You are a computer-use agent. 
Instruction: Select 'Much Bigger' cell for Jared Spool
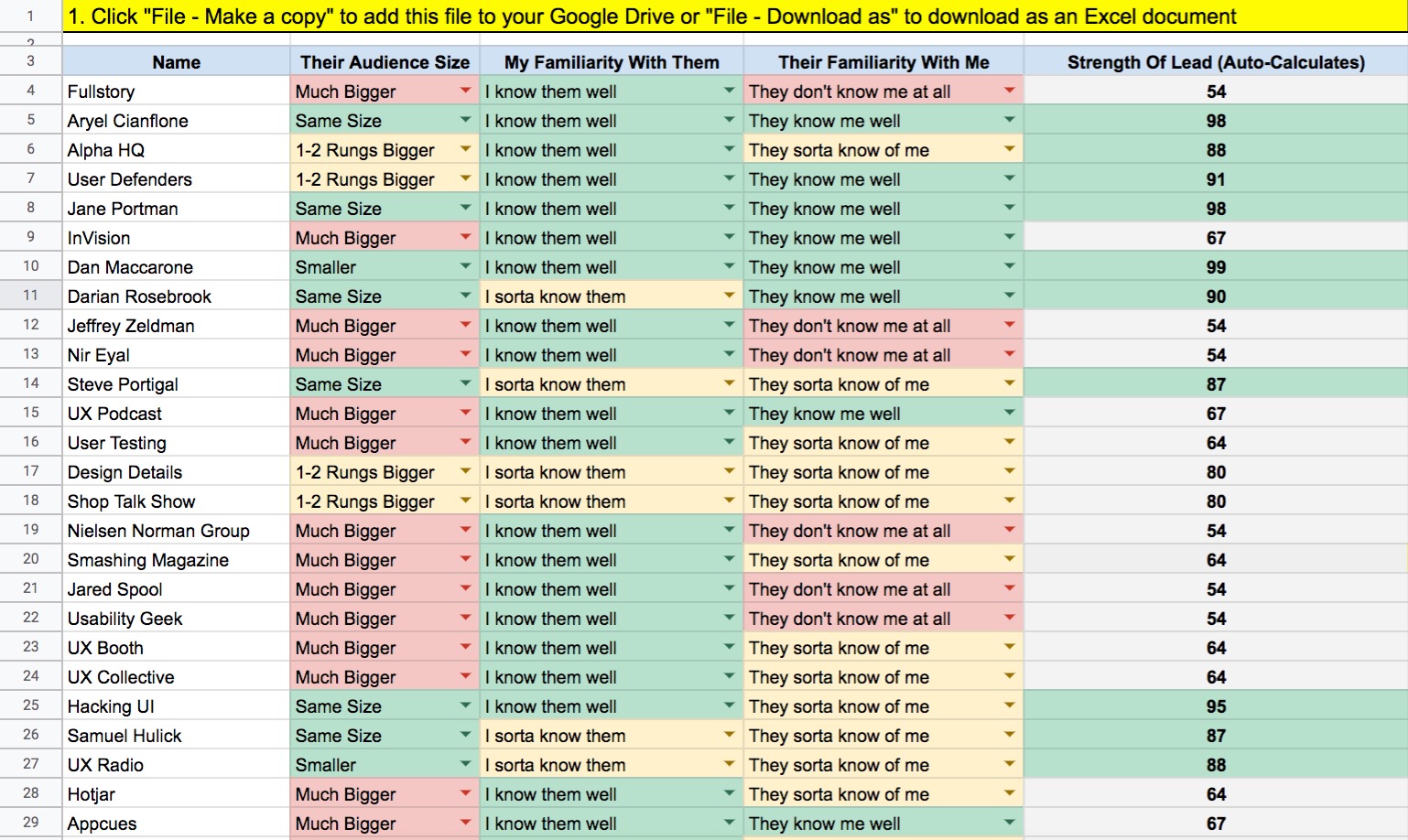(384, 588)
